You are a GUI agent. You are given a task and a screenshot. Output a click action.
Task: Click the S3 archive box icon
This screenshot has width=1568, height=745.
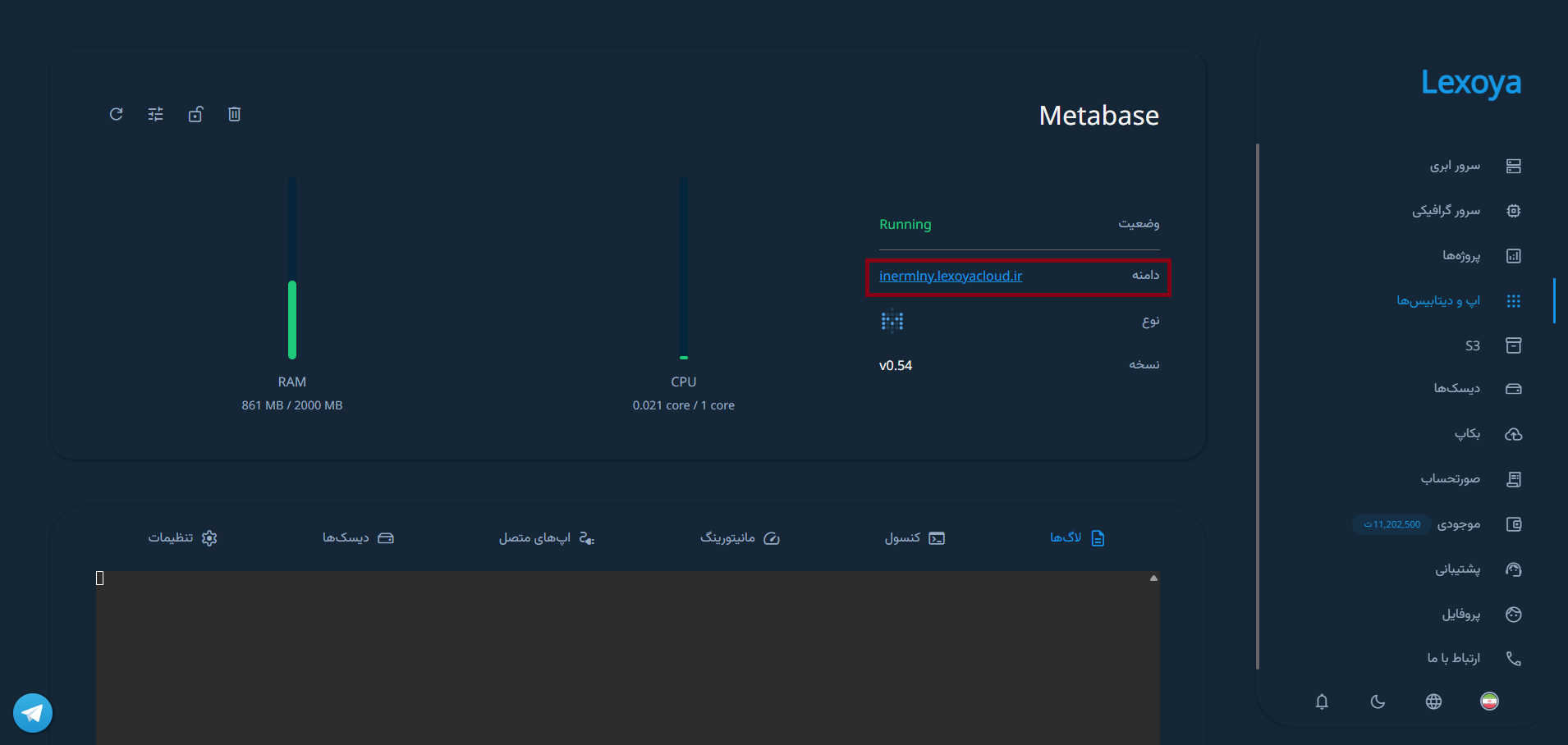1514,345
